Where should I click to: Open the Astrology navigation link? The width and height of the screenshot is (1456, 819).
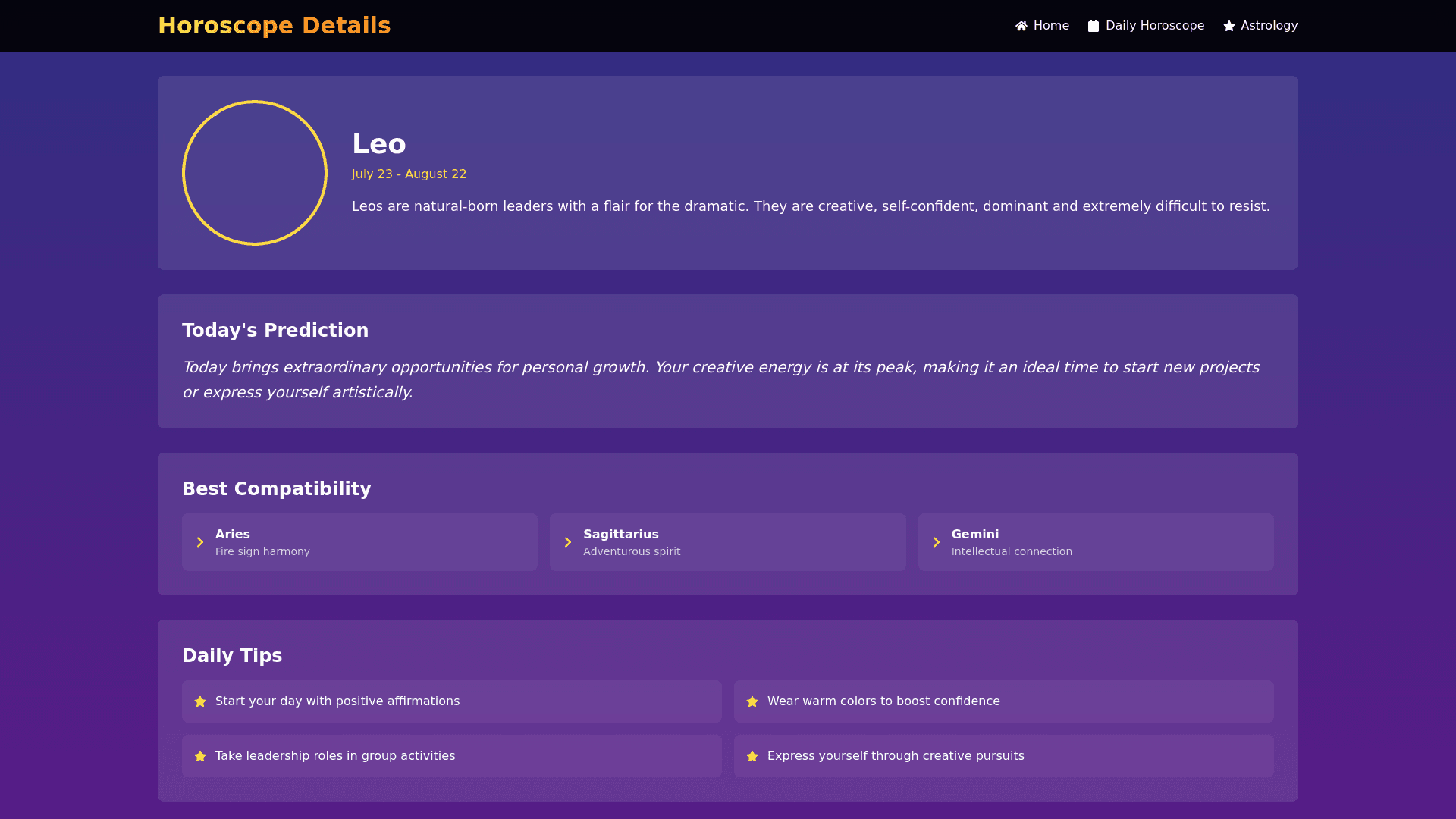tap(1269, 26)
